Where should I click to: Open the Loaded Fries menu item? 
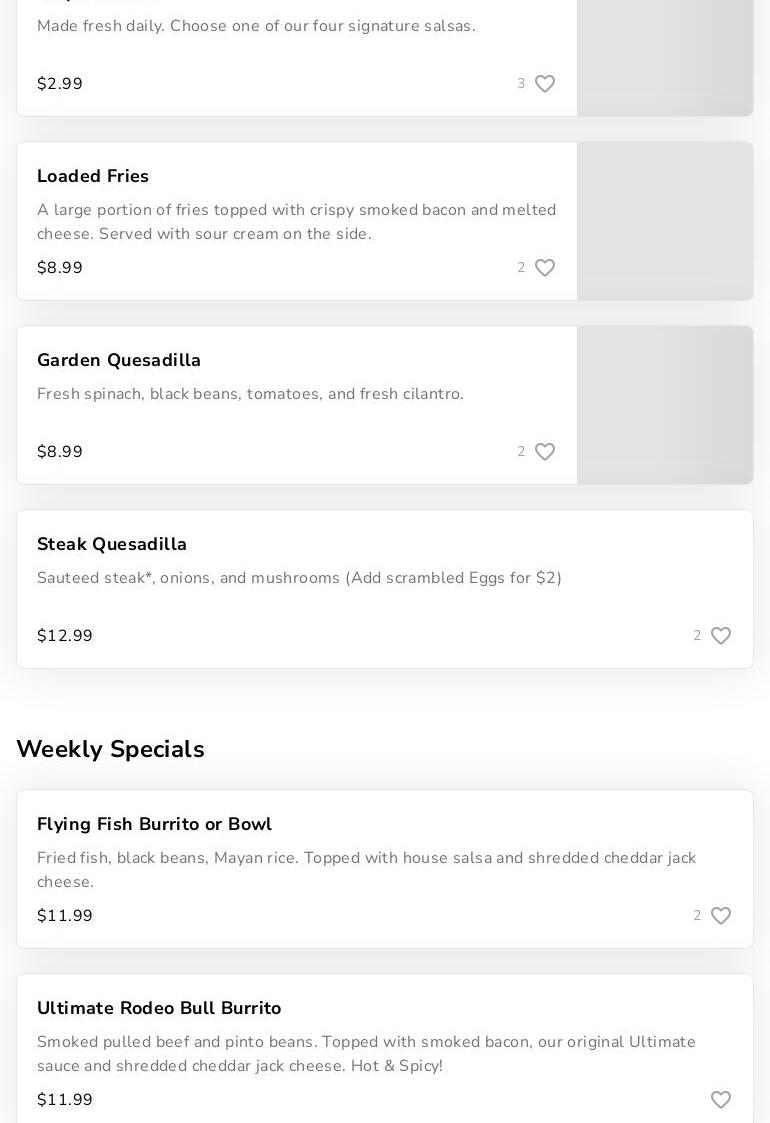coord(93,176)
